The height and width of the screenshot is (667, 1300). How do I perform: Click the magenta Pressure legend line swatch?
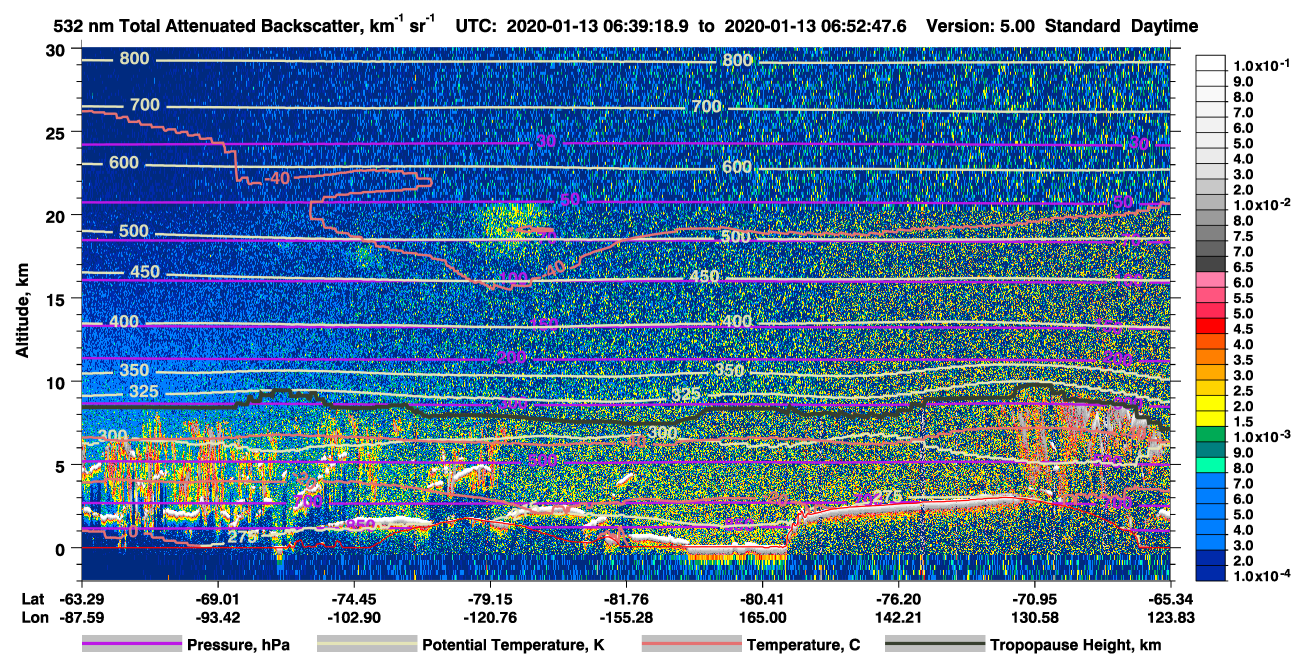click(x=132, y=645)
